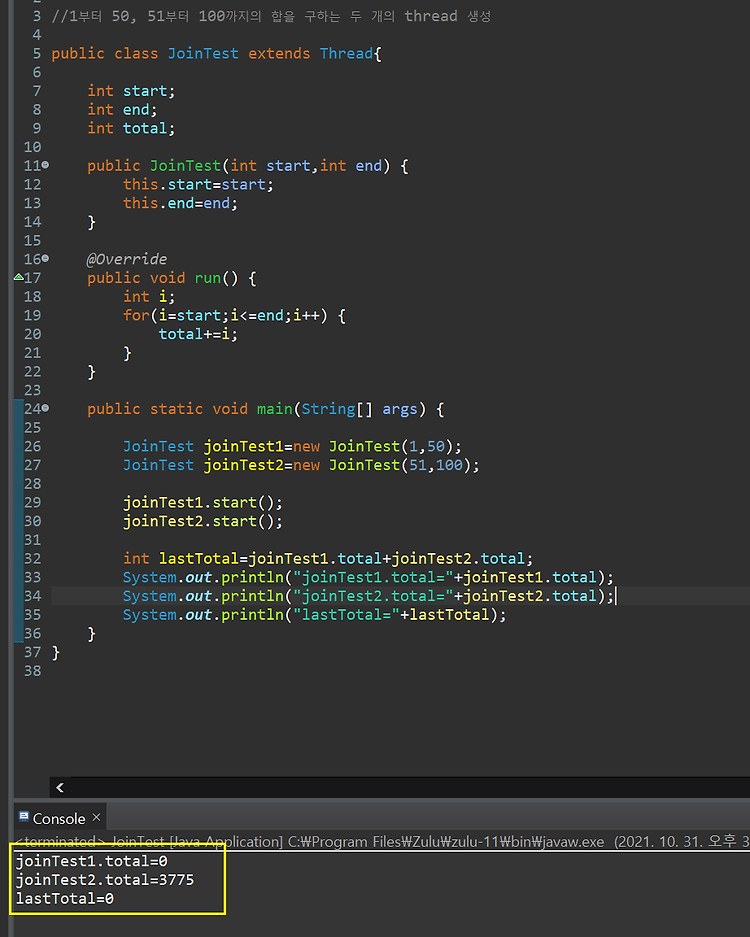Click line number 38 in the gutter

click(x=32, y=671)
